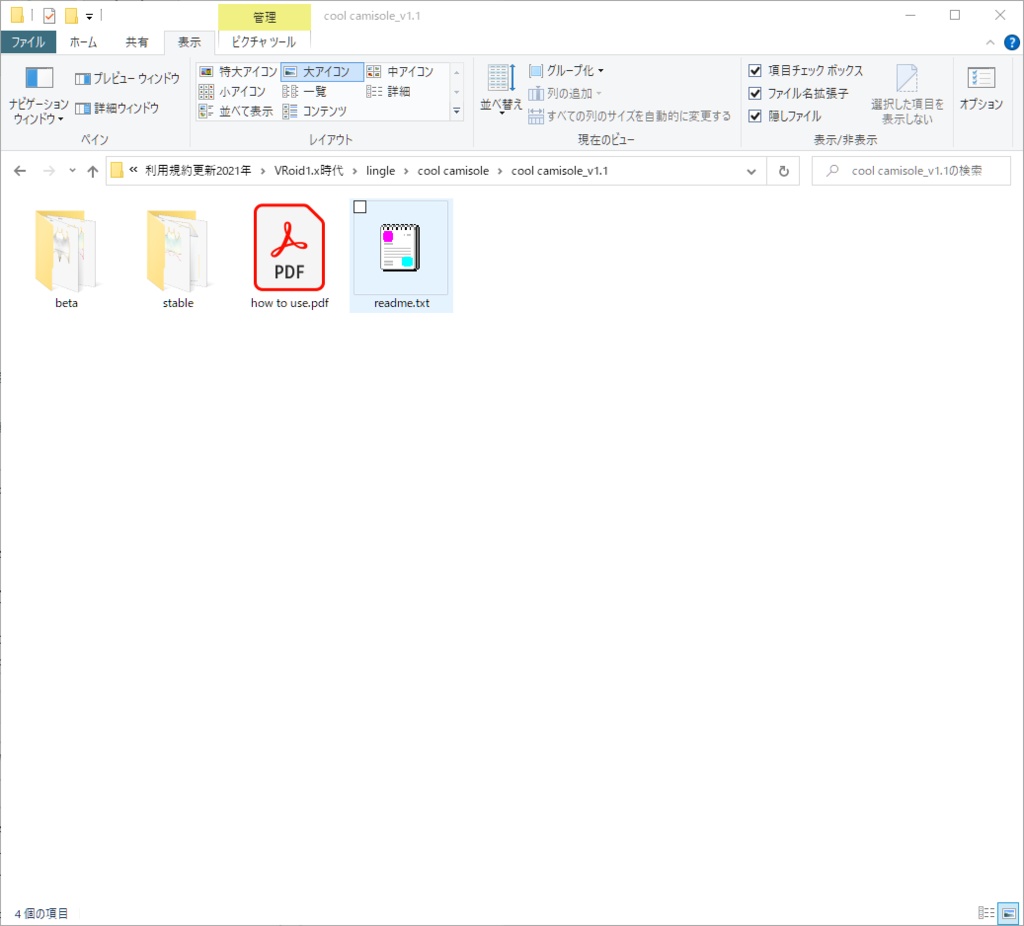The height and width of the screenshot is (926, 1024).
Task: Choose medium icons layout (中アイコン)
Action: 400,71
